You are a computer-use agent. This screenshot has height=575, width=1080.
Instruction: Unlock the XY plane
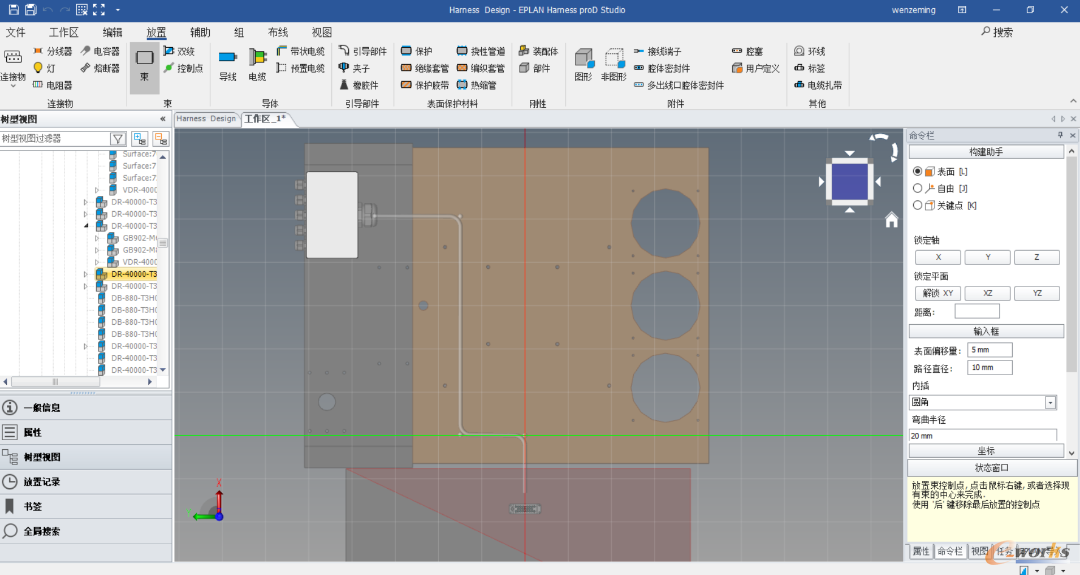937,293
